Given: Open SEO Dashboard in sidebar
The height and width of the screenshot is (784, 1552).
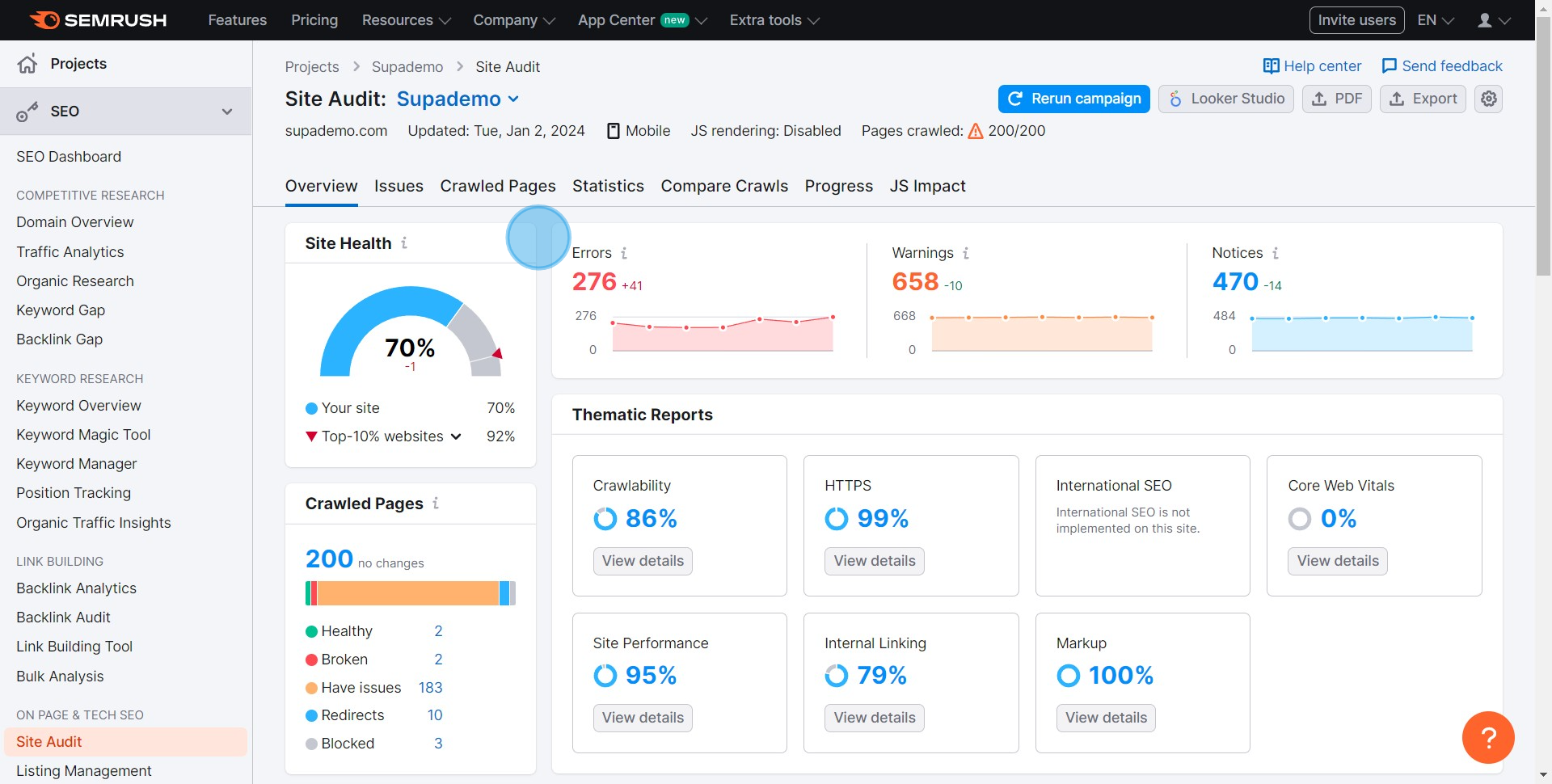Looking at the screenshot, I should click(x=69, y=157).
